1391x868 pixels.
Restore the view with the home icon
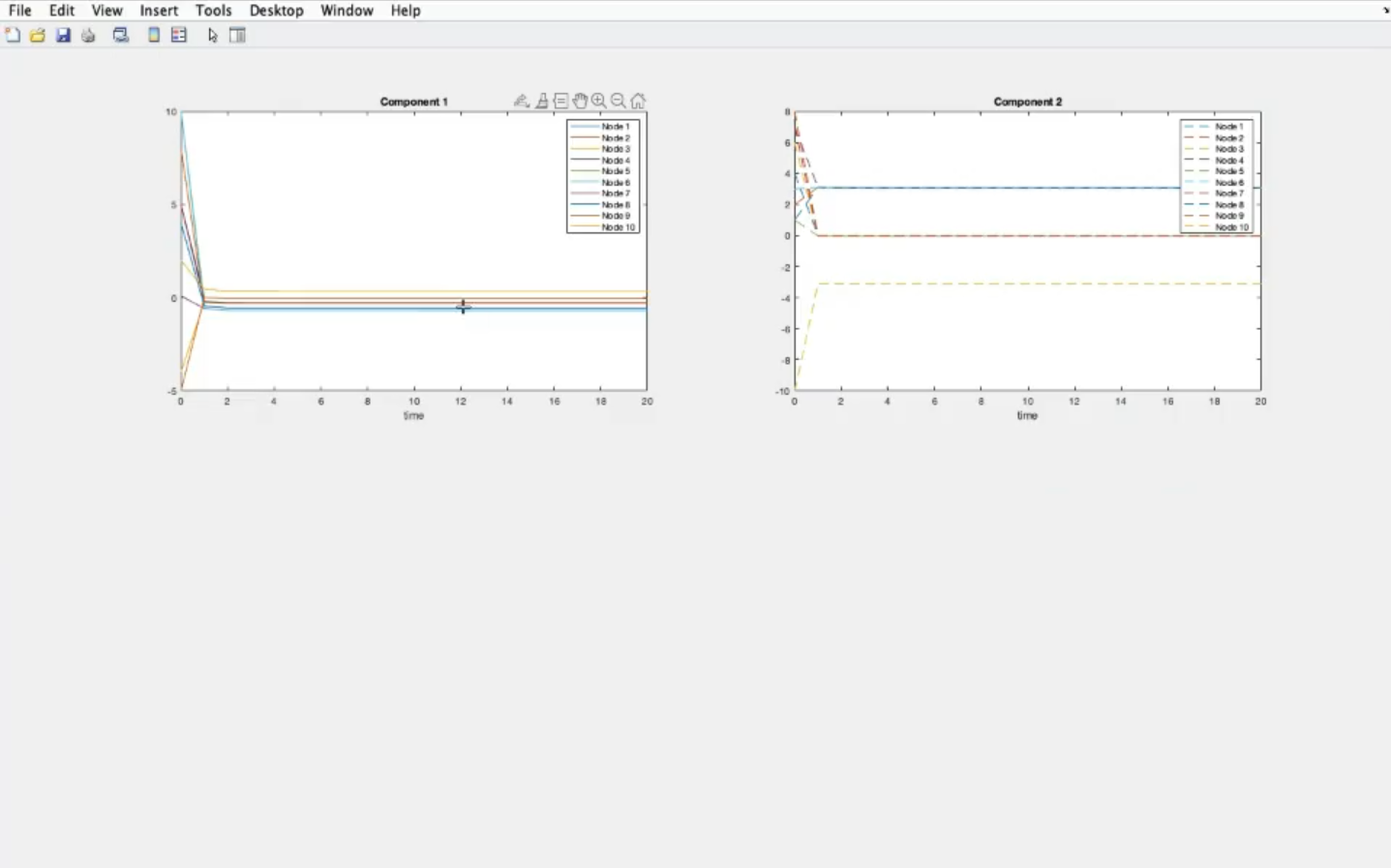(638, 101)
